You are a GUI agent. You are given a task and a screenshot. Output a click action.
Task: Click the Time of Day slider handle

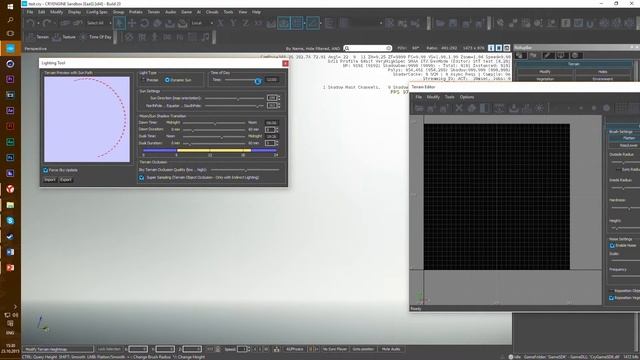(x=258, y=81)
